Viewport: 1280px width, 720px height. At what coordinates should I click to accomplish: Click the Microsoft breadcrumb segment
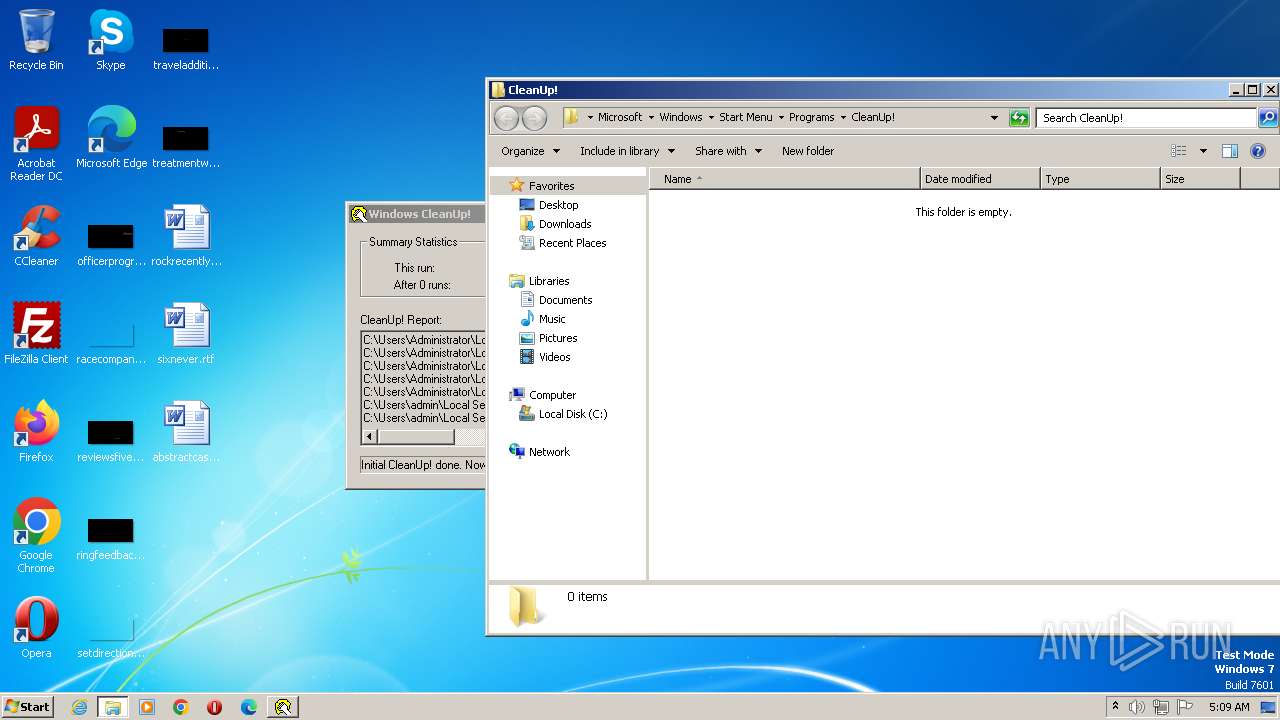[620, 118]
